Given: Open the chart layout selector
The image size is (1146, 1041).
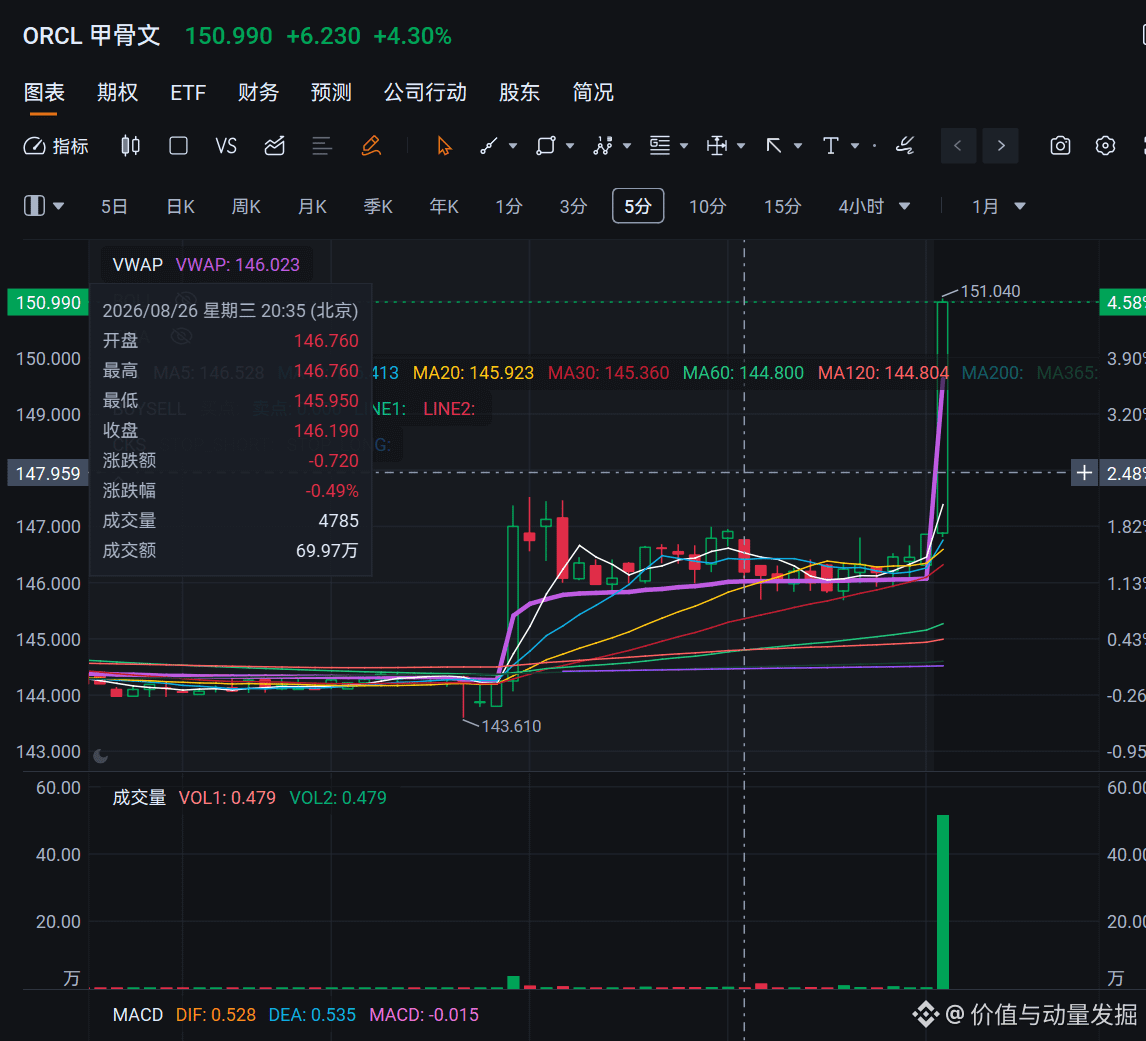Looking at the screenshot, I should [44, 206].
